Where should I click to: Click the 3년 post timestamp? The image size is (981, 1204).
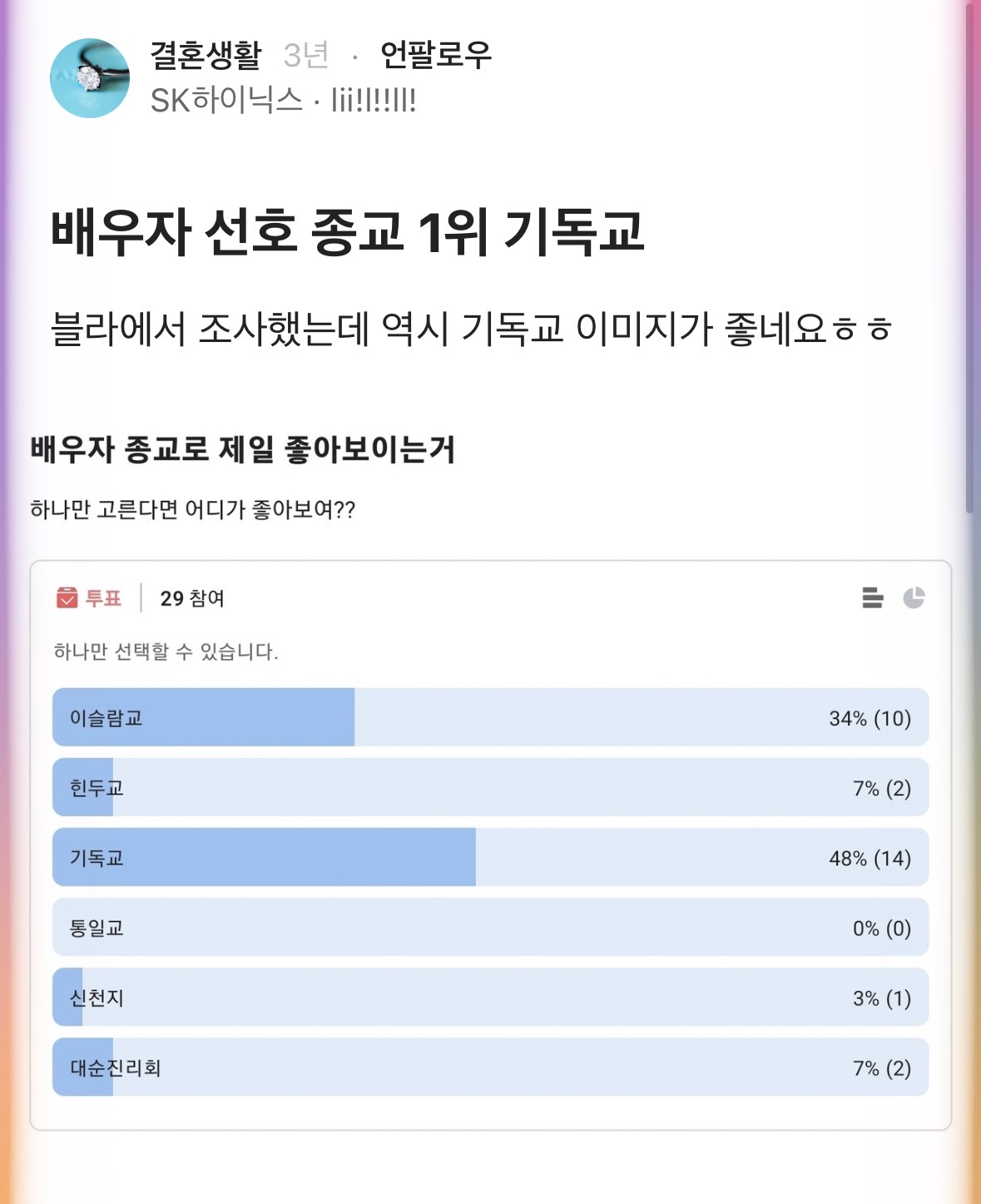click(305, 55)
